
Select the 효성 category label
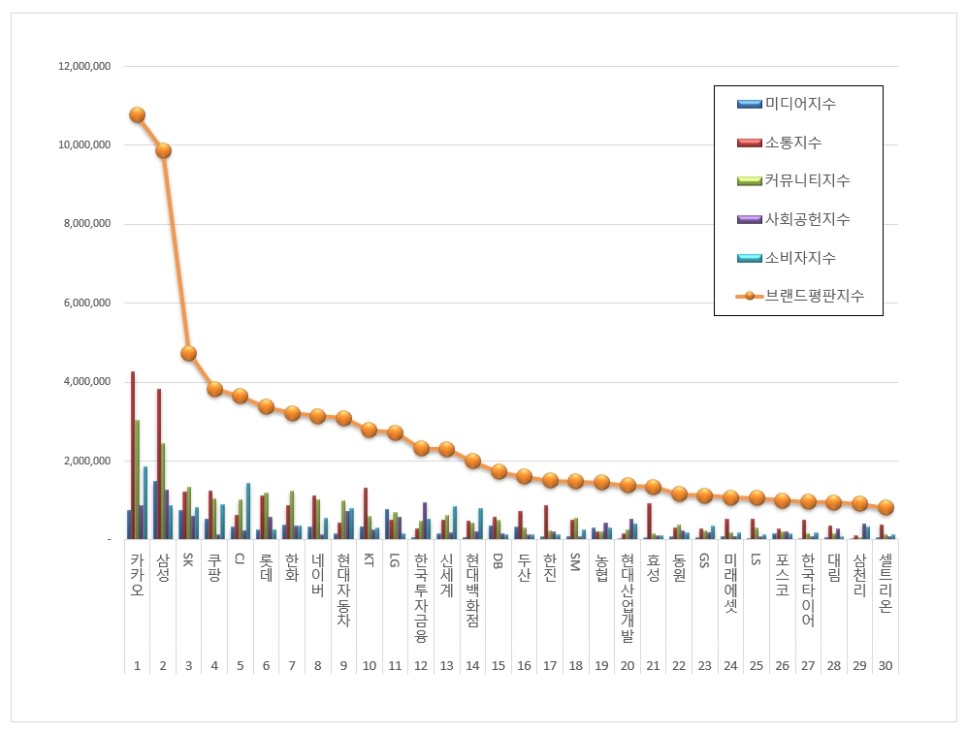654,568
